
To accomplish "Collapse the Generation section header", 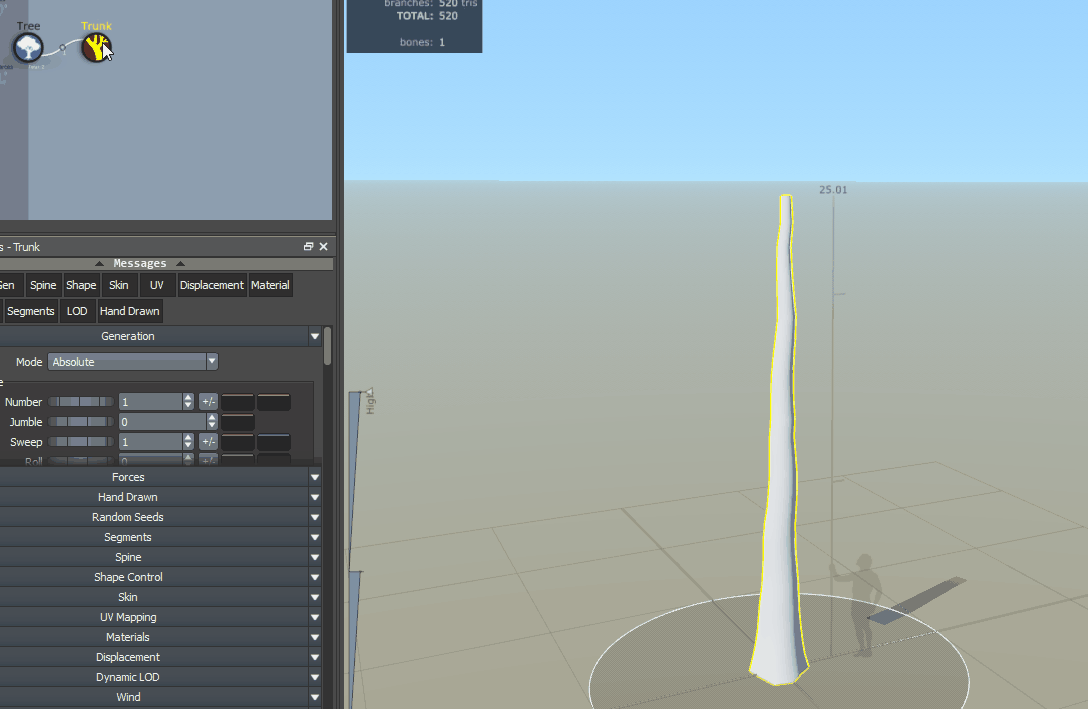I will (160, 336).
